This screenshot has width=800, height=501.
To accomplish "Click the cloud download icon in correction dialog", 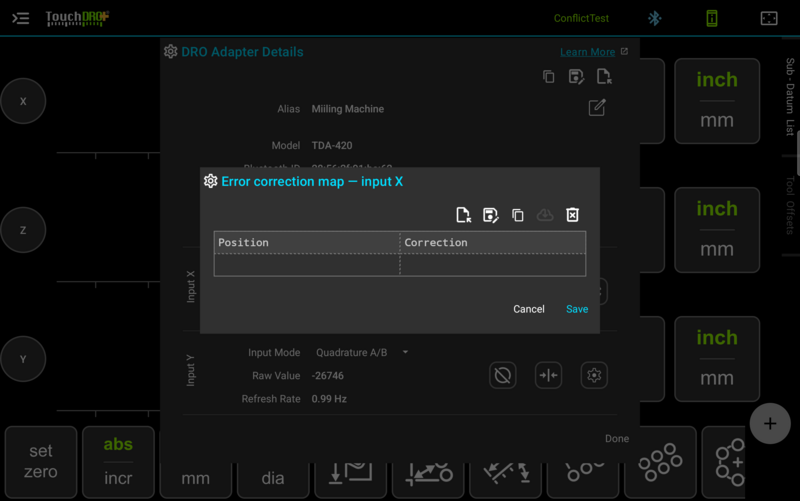I will point(545,215).
